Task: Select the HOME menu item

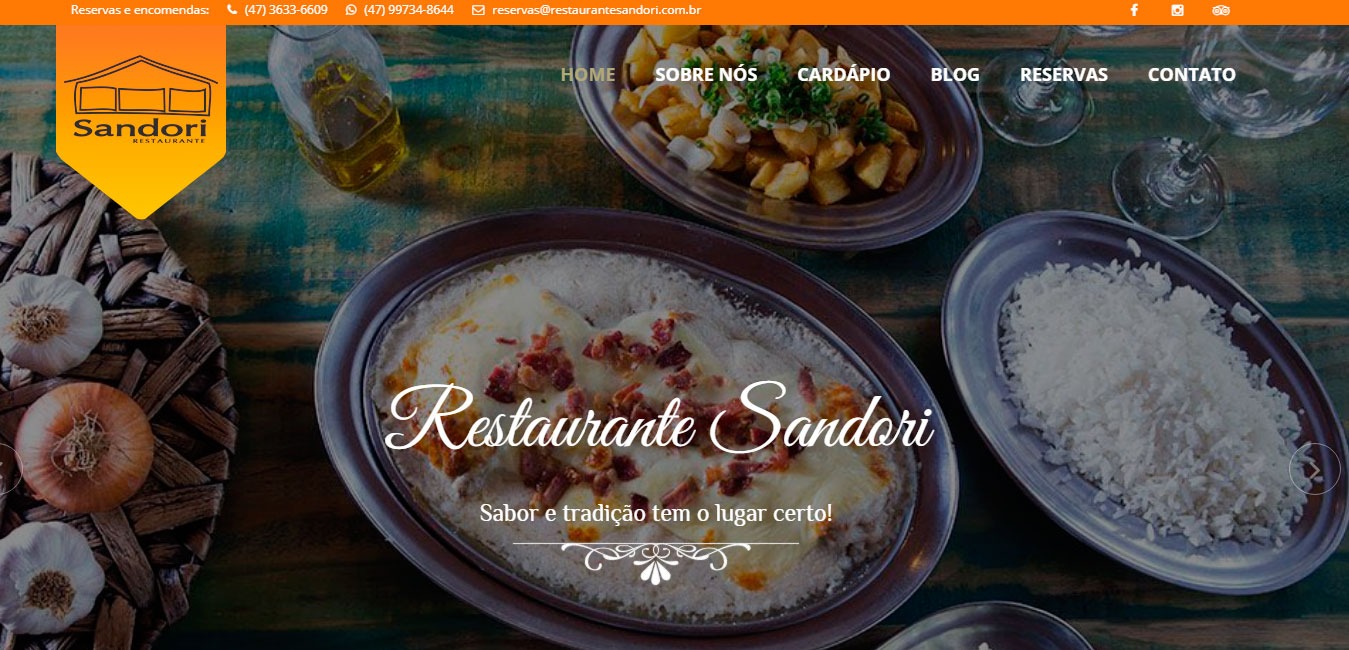Action: tap(588, 74)
